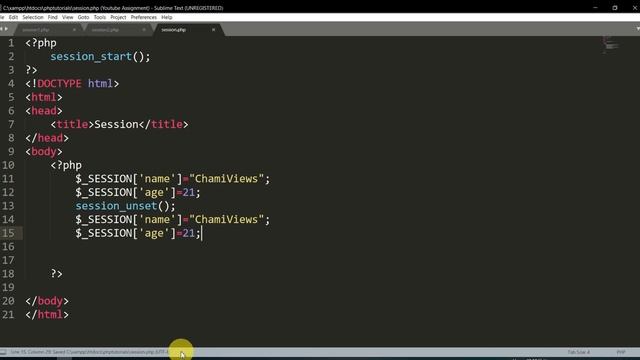The image size is (640, 360).
Task: Open the tab list dropdown arrow
Action: 638,29
